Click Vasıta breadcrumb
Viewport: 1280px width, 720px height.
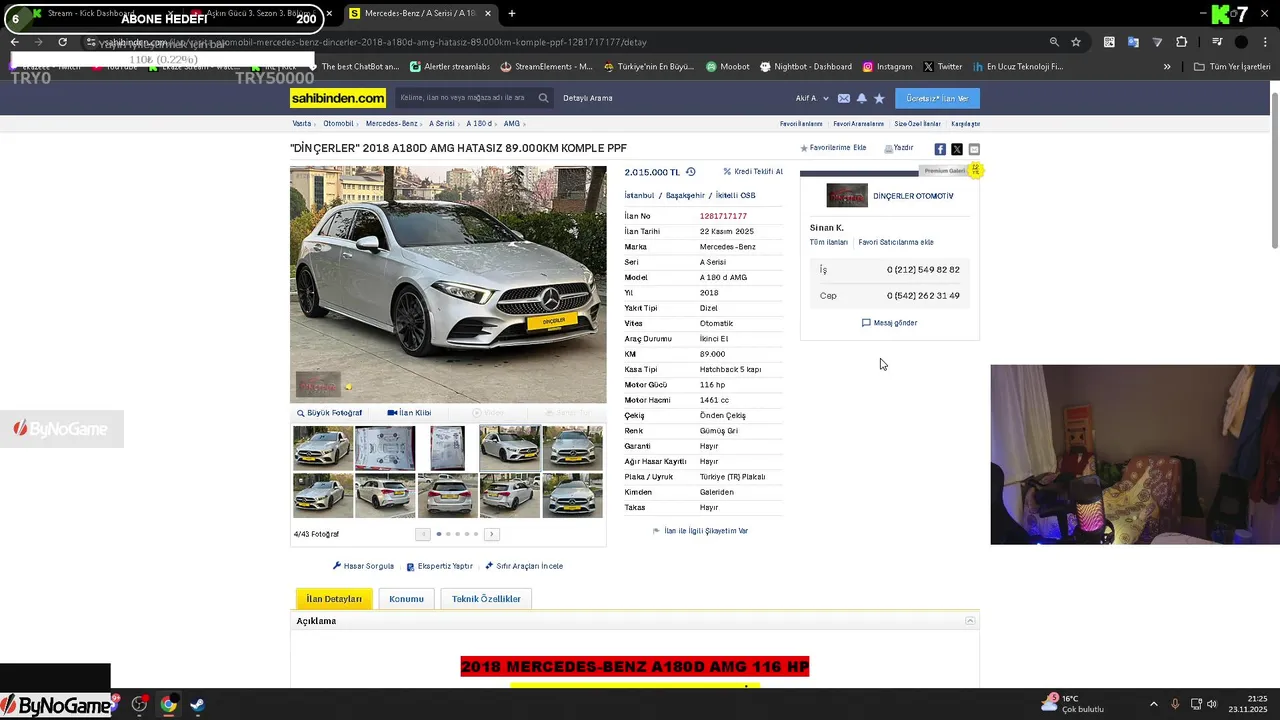coord(301,124)
